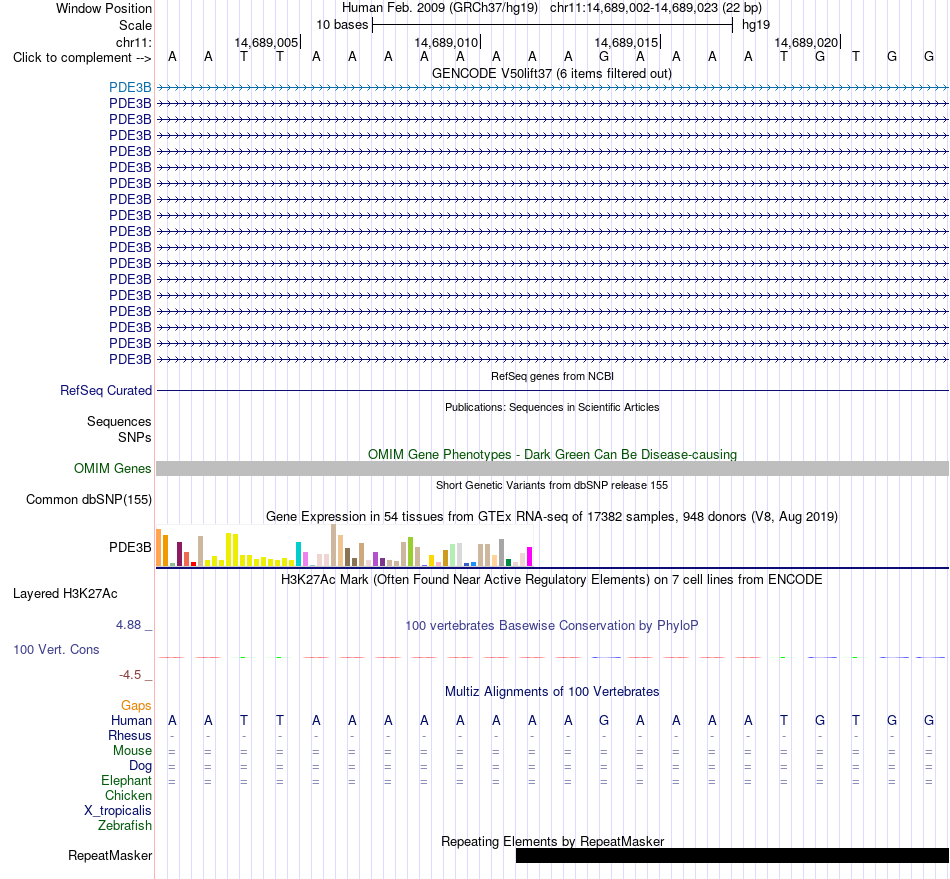The height and width of the screenshot is (879, 950).
Task: Click the 14,689,010 ruler position
Action: pyautogui.click(x=446, y=42)
